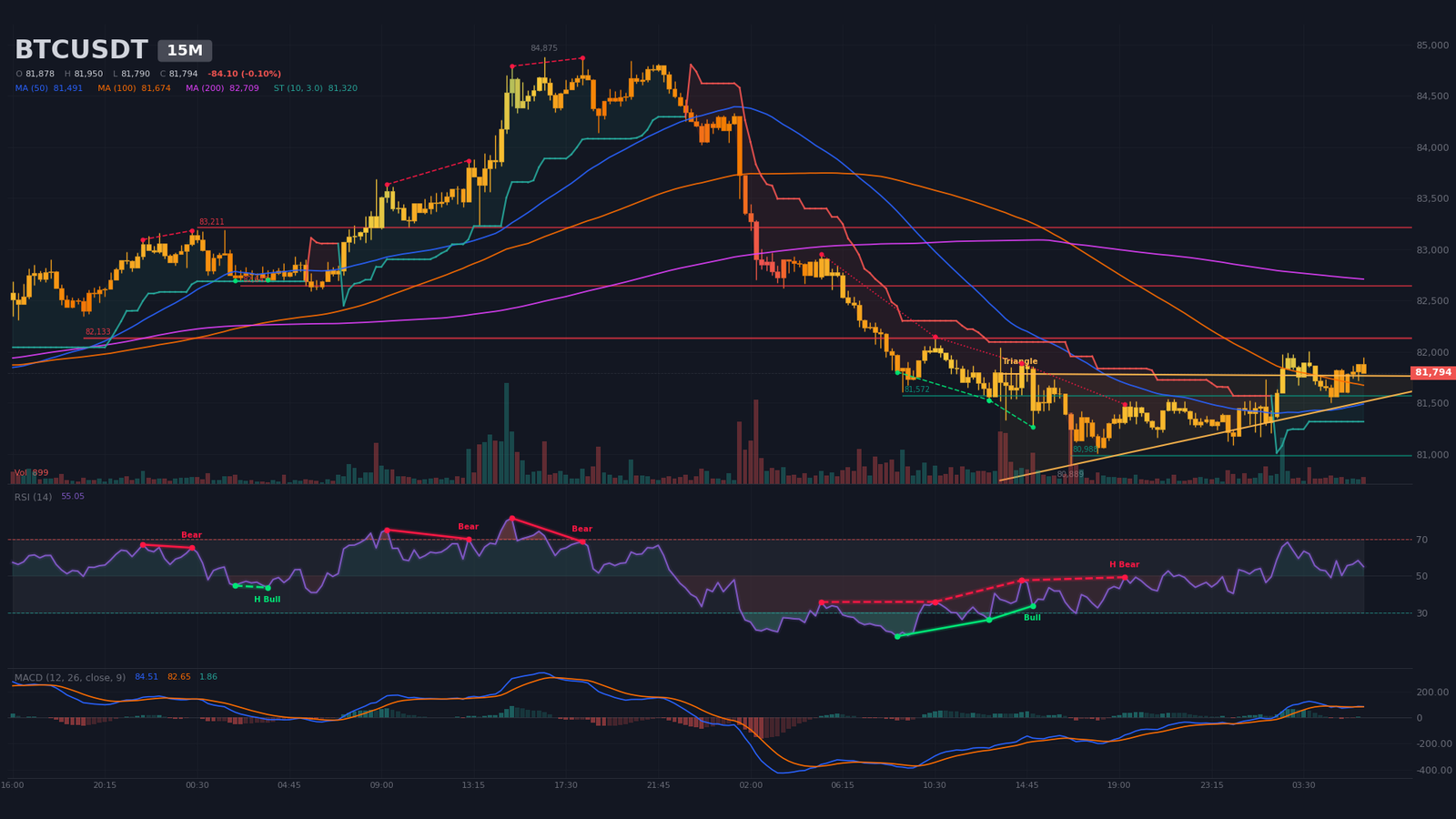
Task: Click the 14:45 time axis label
Action: coord(1026,785)
